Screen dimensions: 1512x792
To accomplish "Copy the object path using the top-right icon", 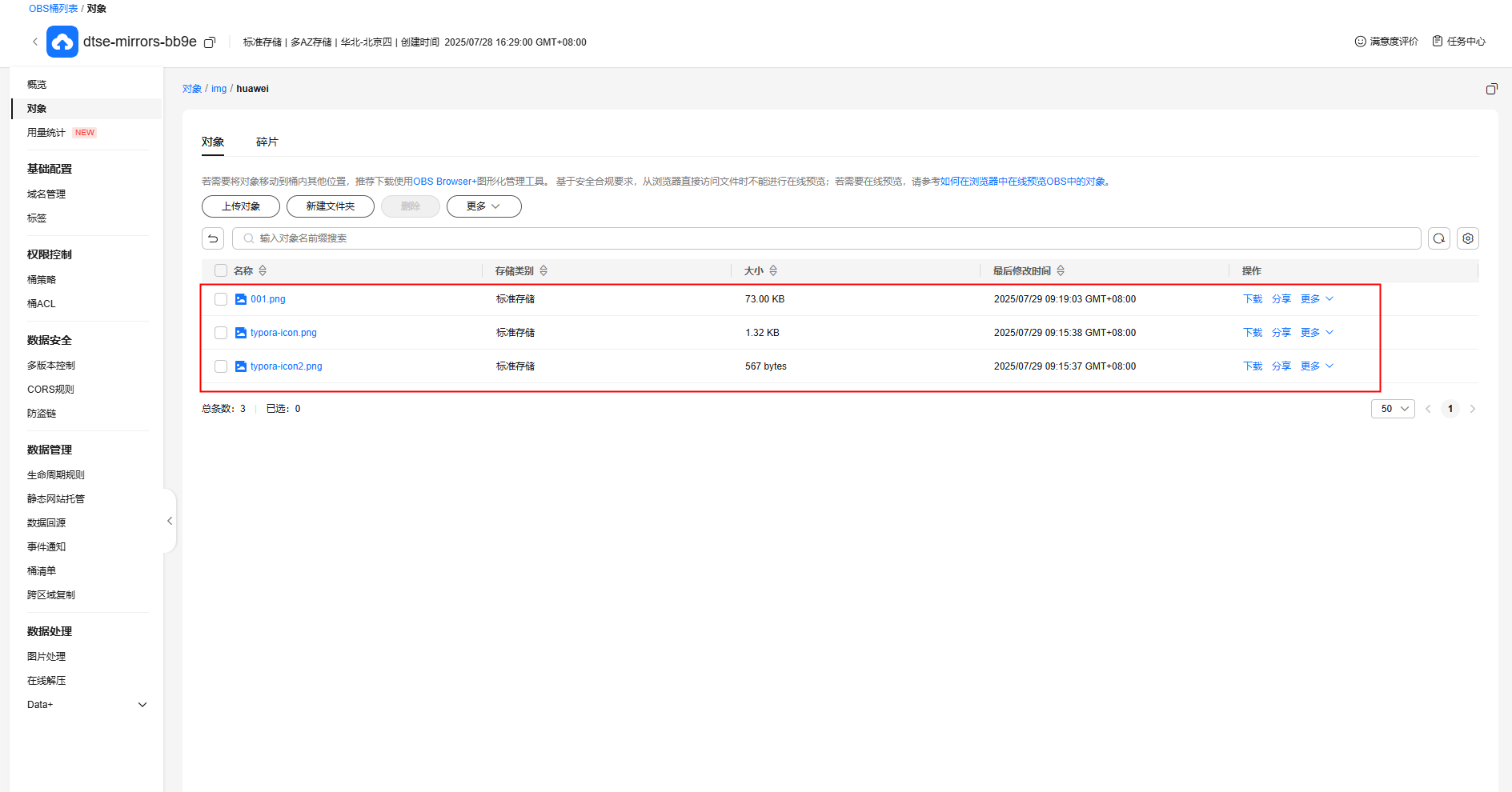I will click(1491, 89).
